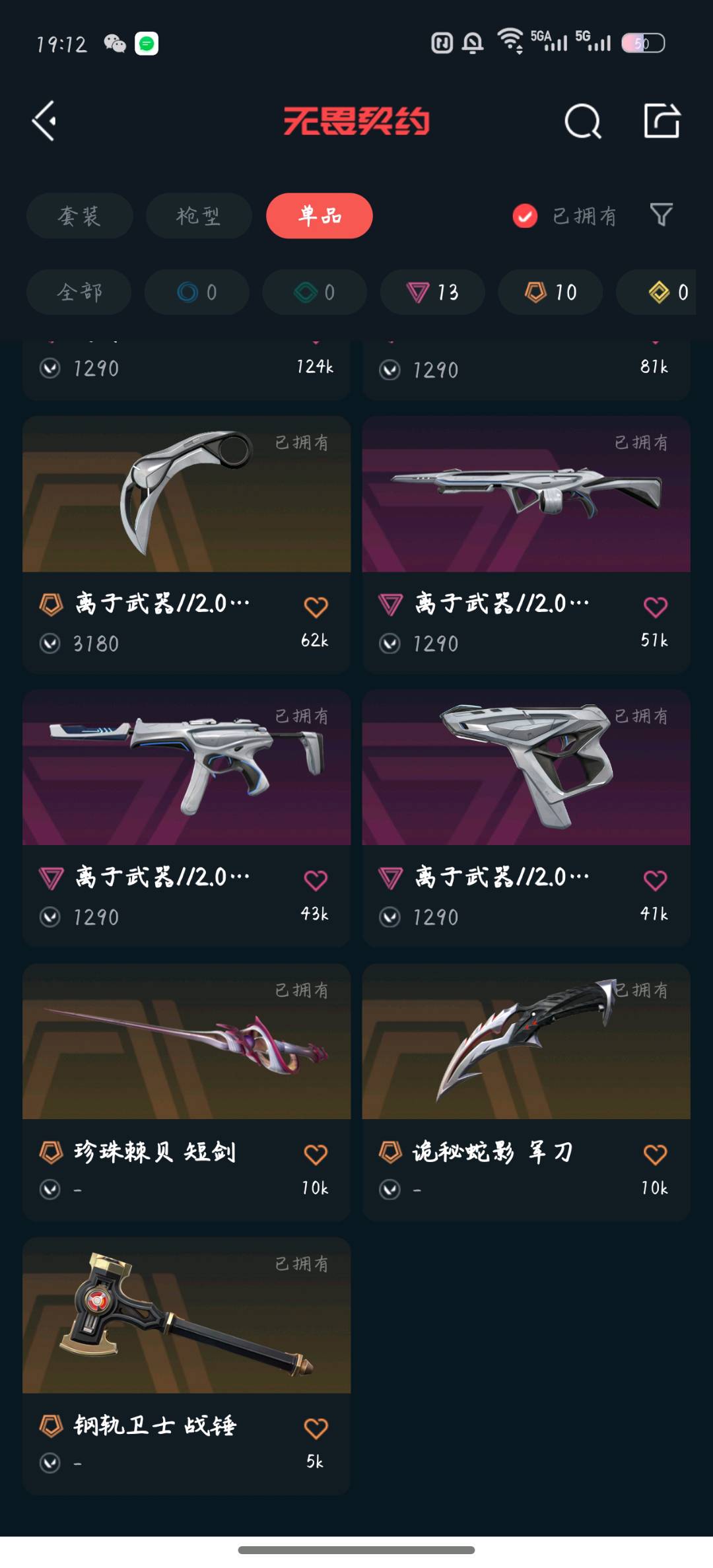Screen dimensions: 713x1568
Task: Open search with the magnifier icon
Action: pyautogui.click(x=583, y=121)
